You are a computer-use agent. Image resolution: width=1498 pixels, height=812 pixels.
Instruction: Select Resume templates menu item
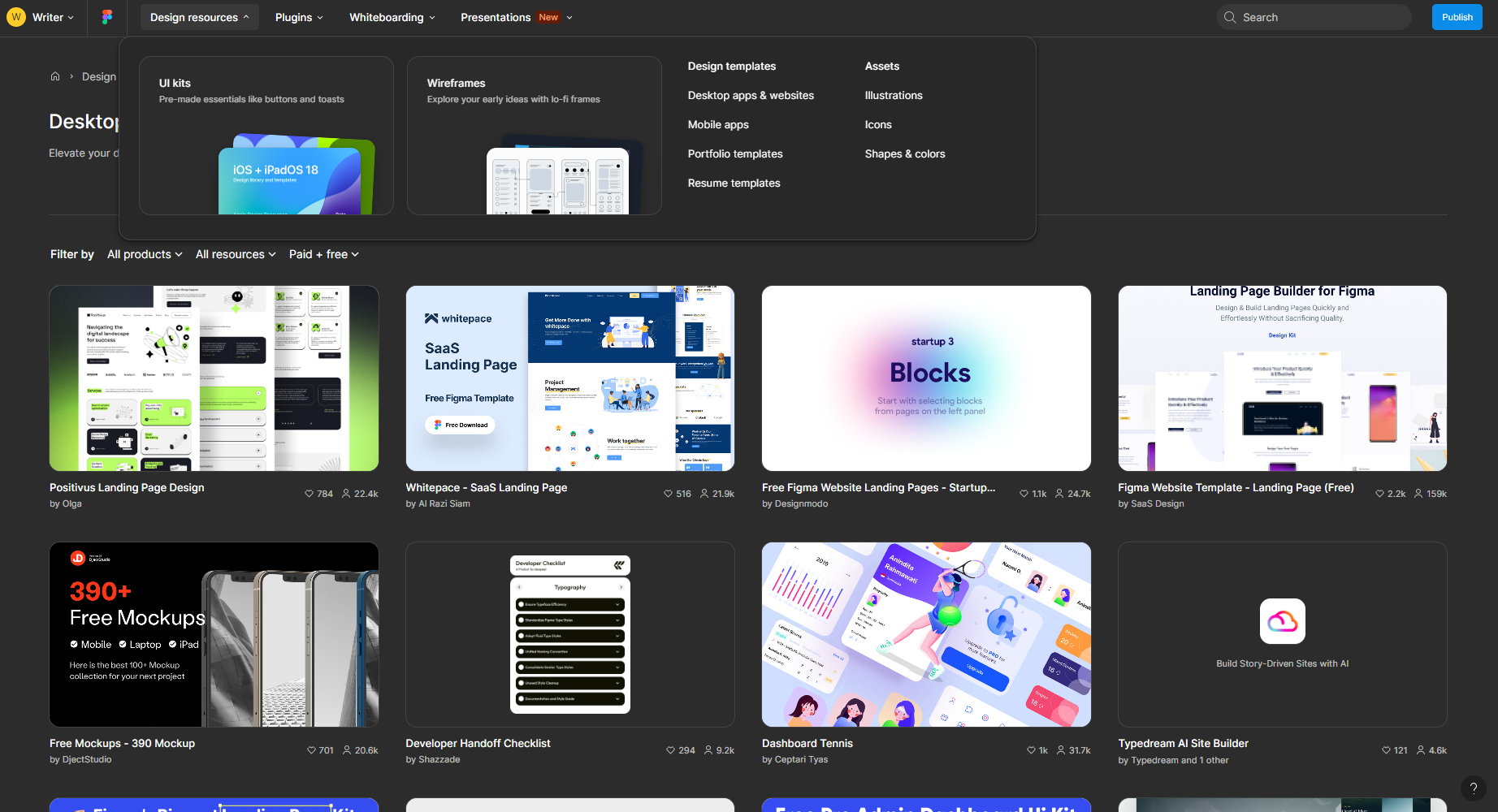pyautogui.click(x=734, y=183)
